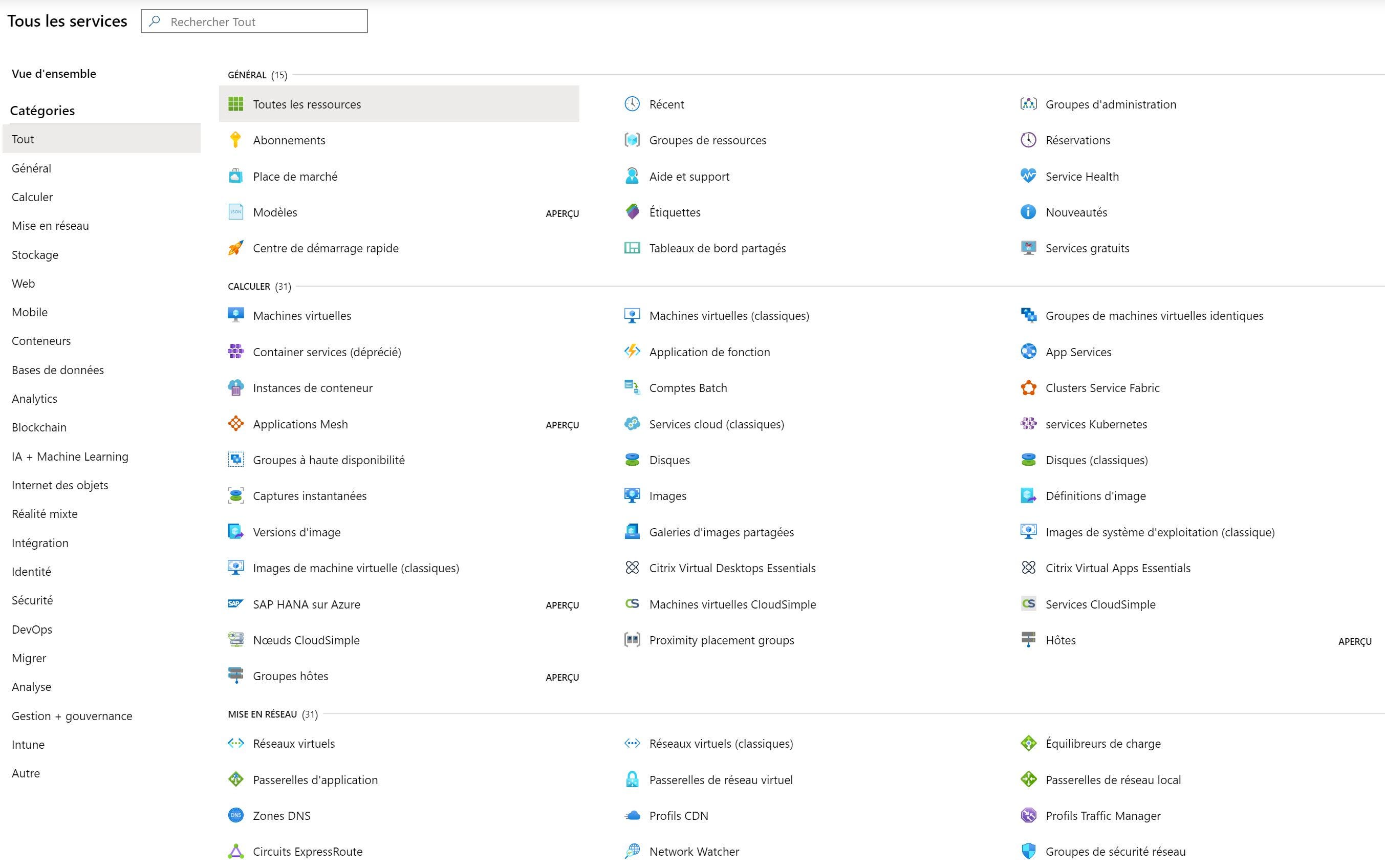This screenshot has height=868, width=1385.
Task: Open Passerelles d'application link
Action: pos(315,779)
